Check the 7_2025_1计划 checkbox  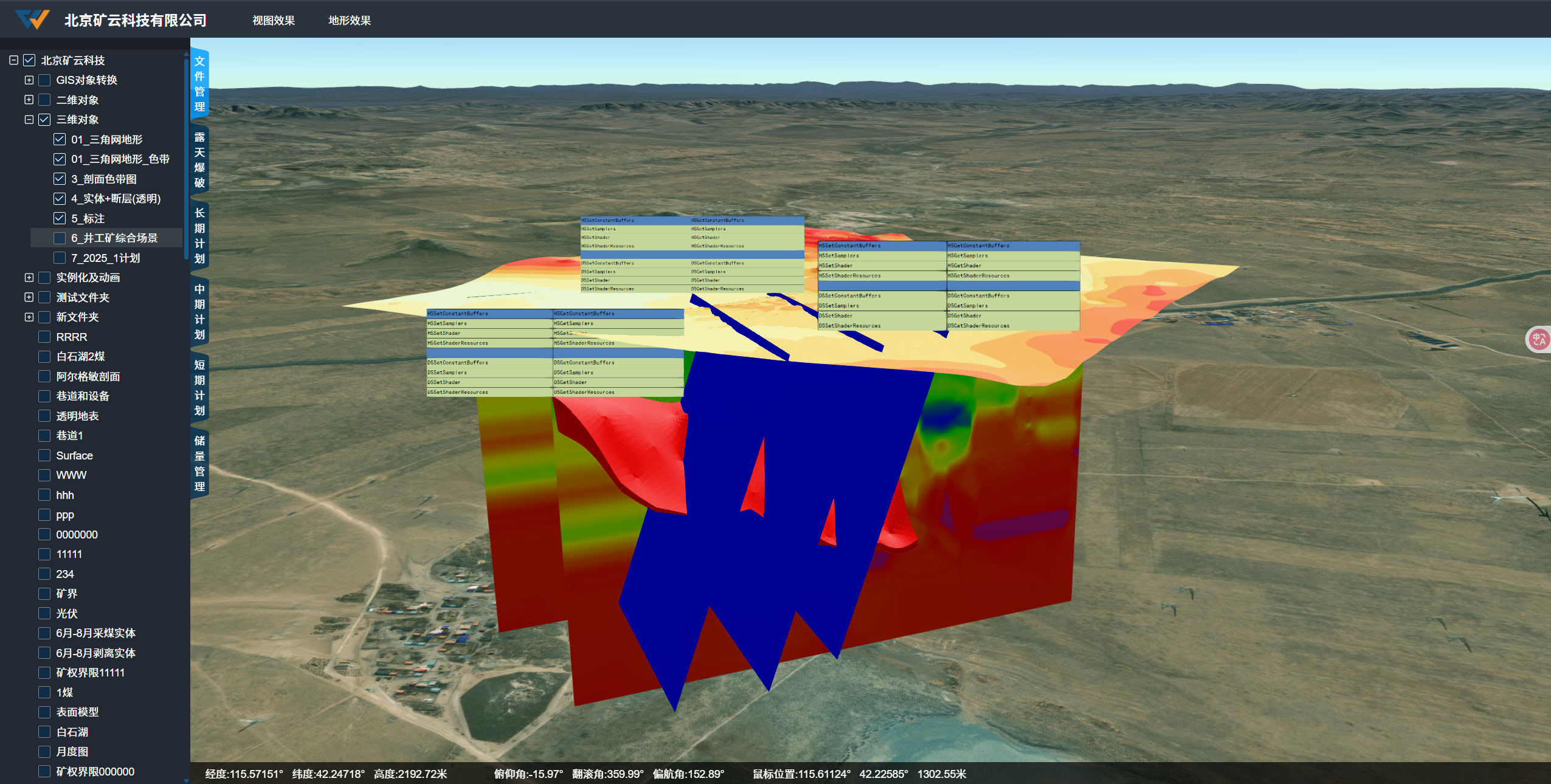pos(60,258)
